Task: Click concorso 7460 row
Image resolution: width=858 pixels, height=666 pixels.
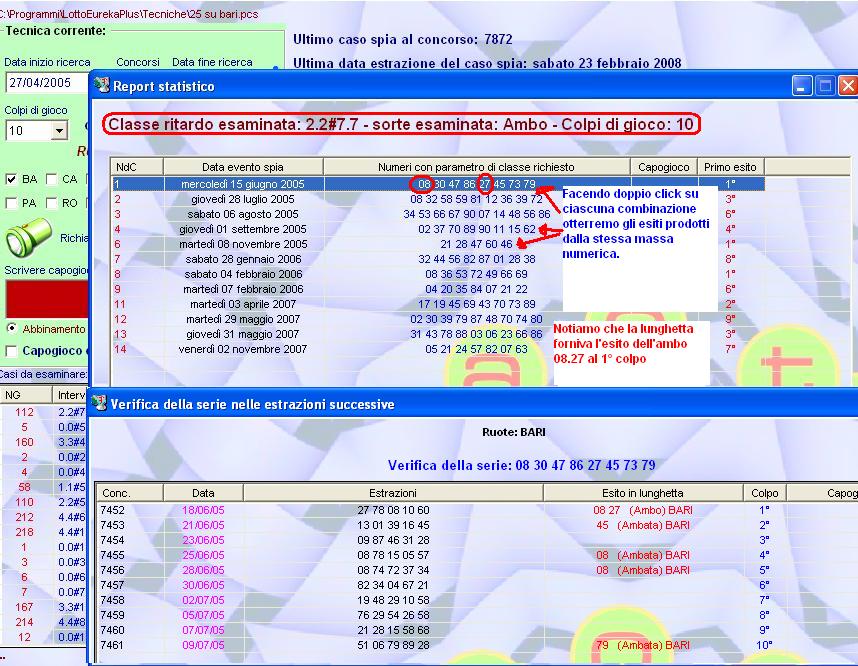Action: pyautogui.click(x=113, y=630)
